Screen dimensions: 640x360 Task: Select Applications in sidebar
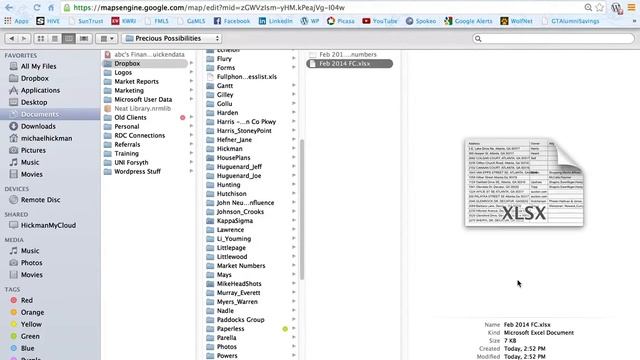pyautogui.click(x=40, y=90)
